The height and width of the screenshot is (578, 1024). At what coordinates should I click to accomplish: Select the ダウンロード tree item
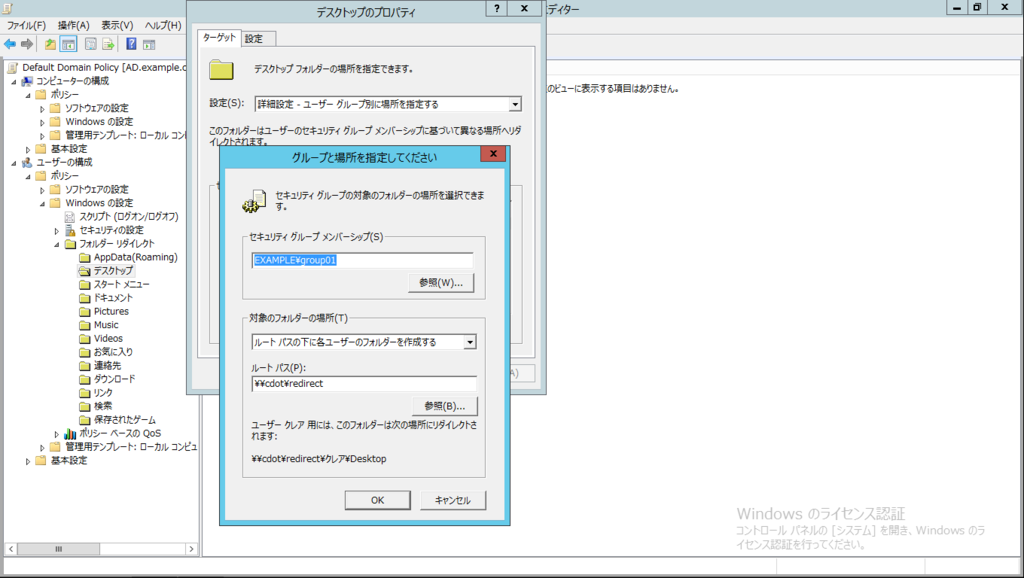pos(114,379)
